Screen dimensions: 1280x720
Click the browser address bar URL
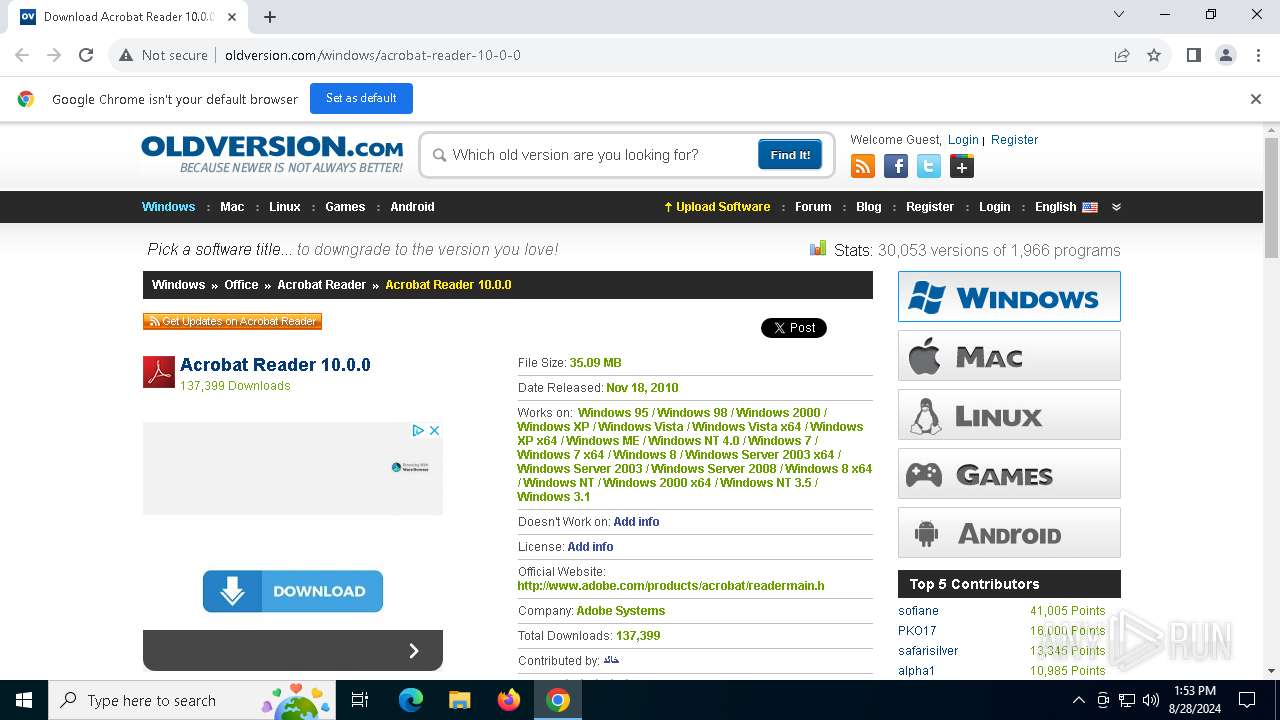(x=373, y=55)
